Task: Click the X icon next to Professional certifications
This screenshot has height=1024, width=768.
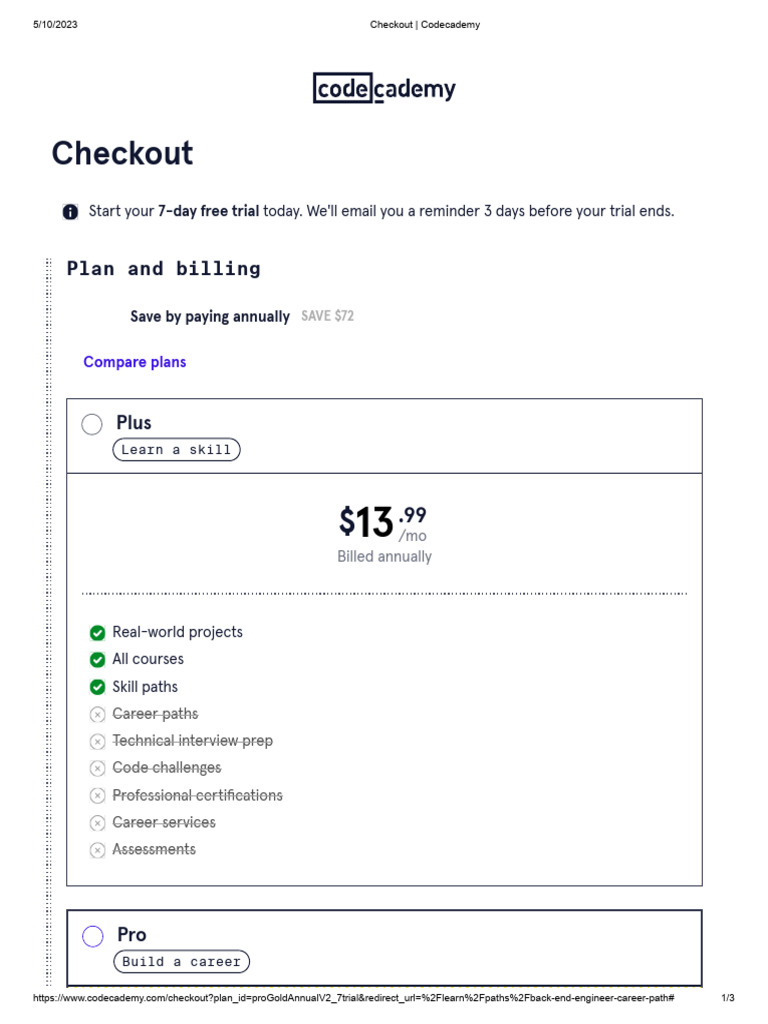Action: coord(97,796)
